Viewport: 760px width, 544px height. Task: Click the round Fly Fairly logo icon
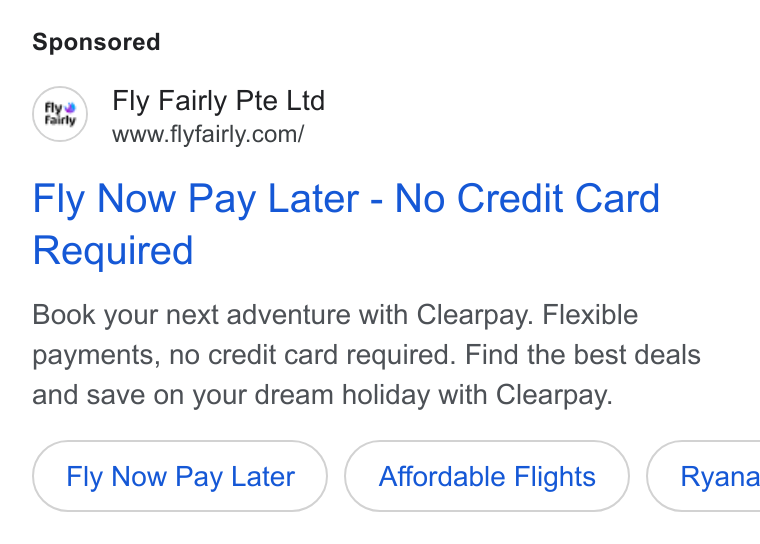click(x=60, y=114)
